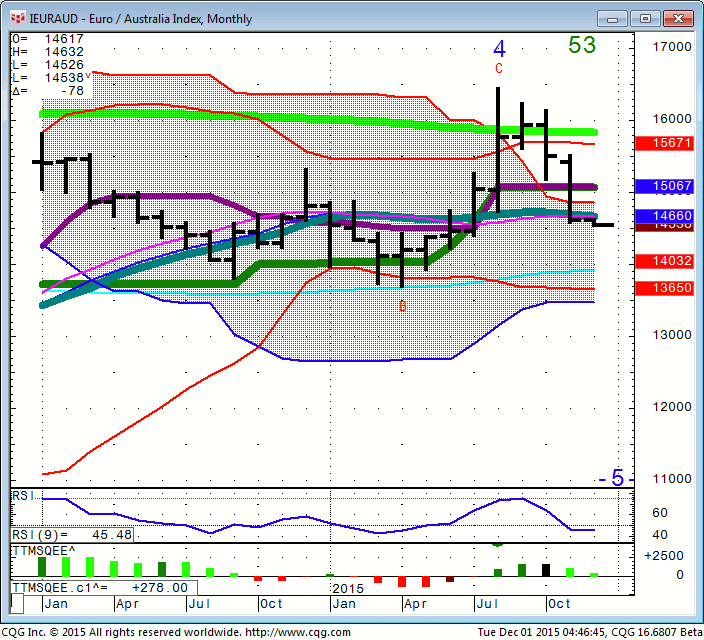Click the first Jul label on time axis
Image resolution: width=704 pixels, height=640 pixels.
[x=199, y=604]
